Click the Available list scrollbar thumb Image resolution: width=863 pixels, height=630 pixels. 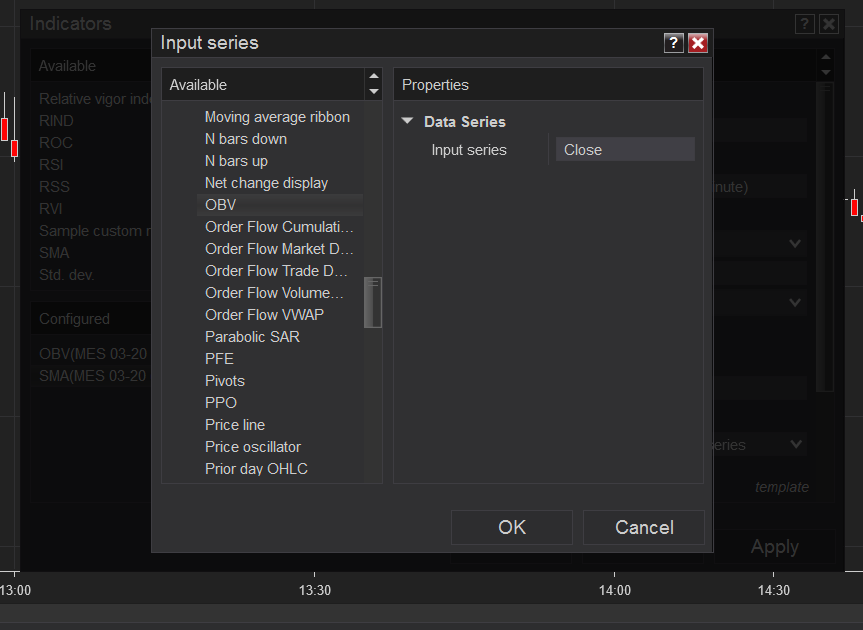click(x=373, y=302)
